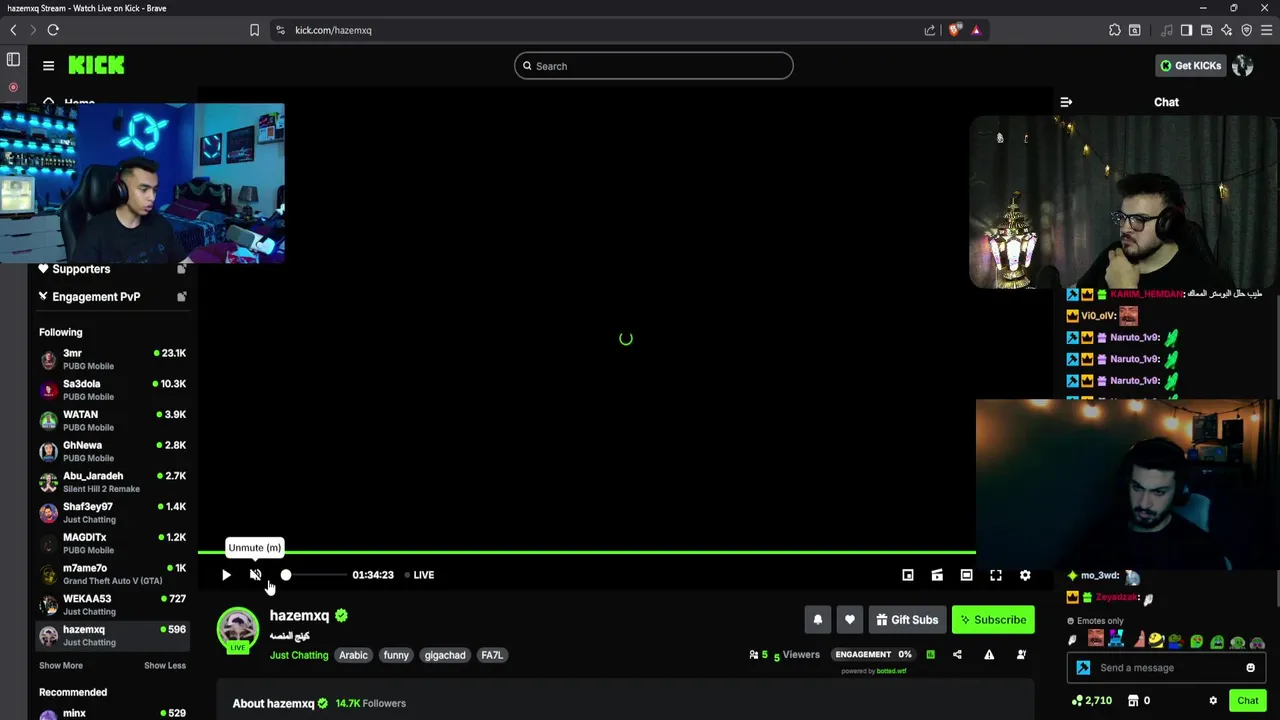Image resolution: width=1280 pixels, height=720 pixels.
Task: Click Get KICKs button
Action: coord(1190,66)
